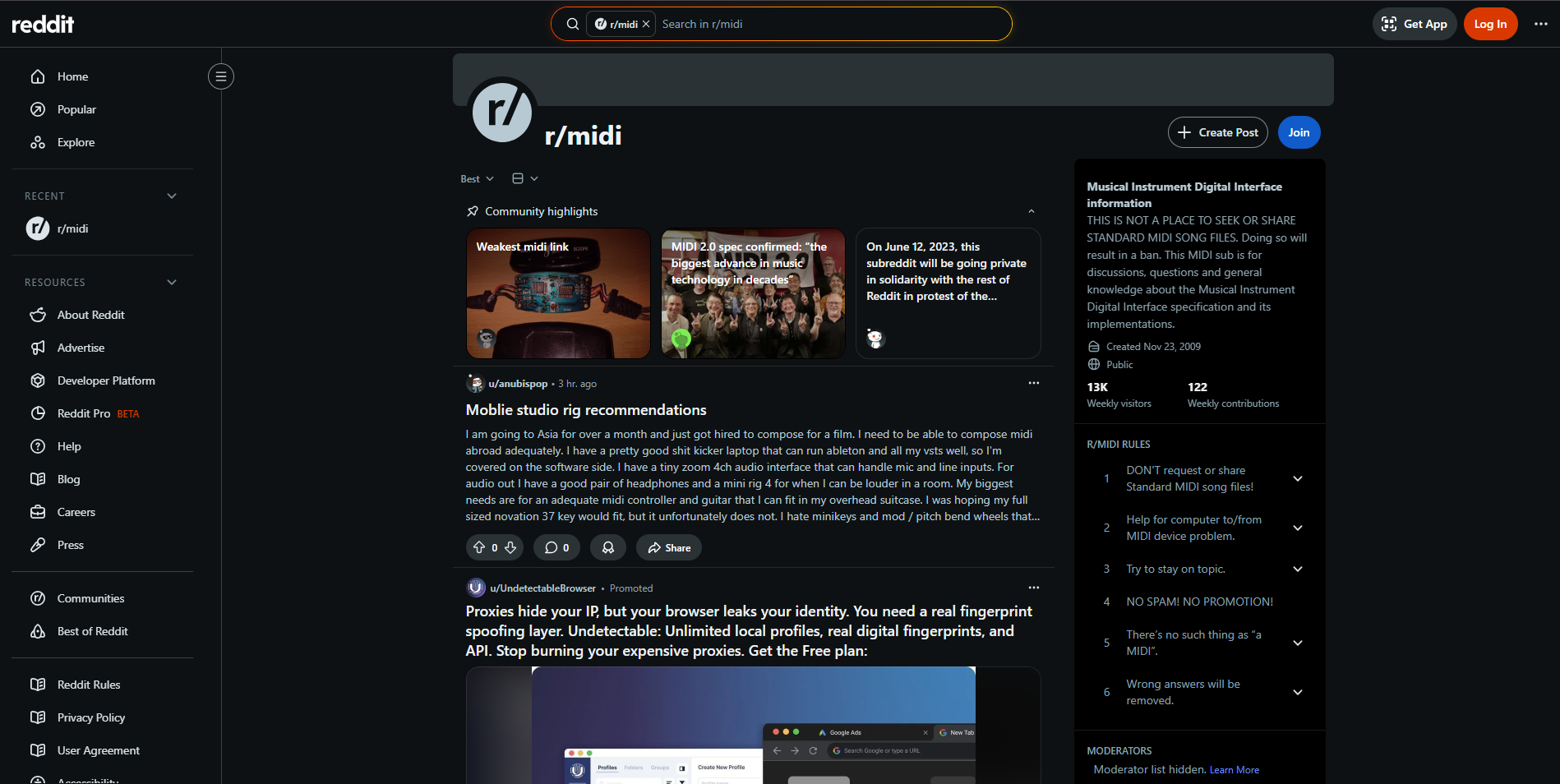Open options menu on the anubispop post
This screenshot has width=1560, height=784.
(1033, 383)
